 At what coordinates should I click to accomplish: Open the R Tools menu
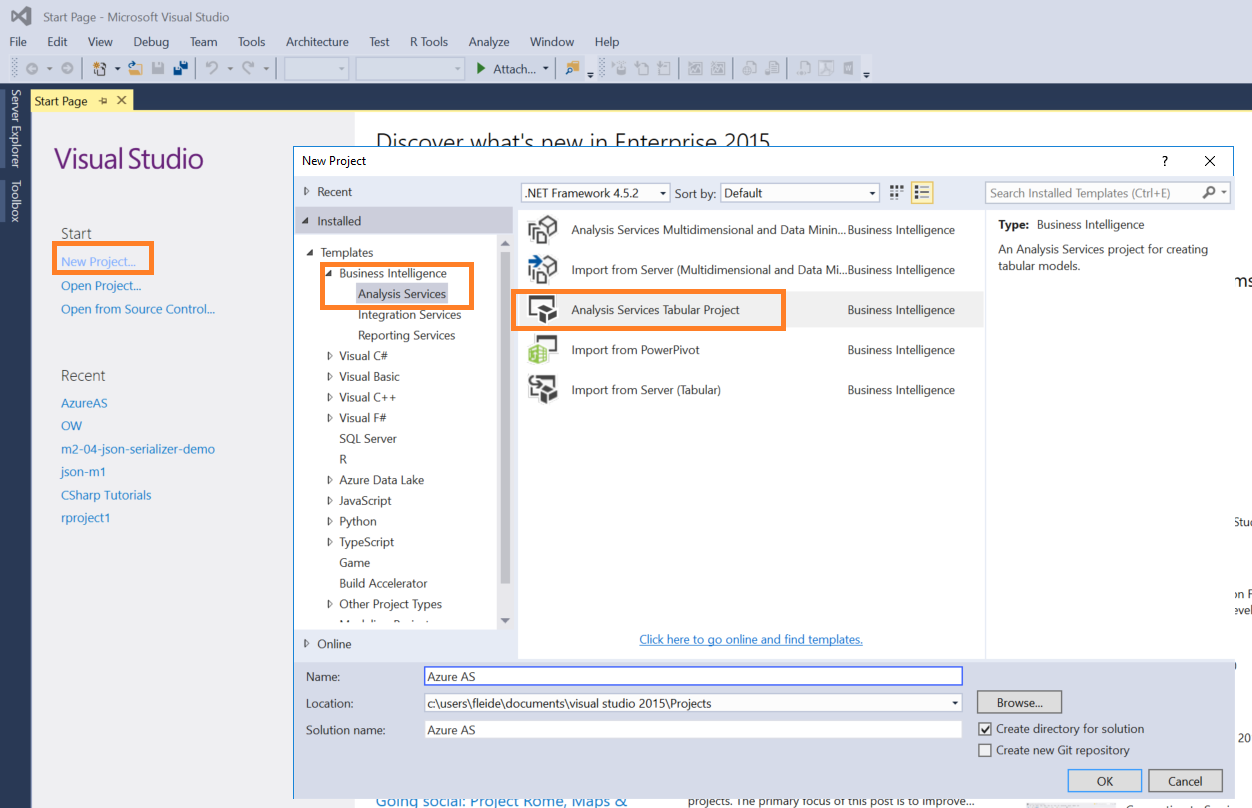(x=428, y=42)
